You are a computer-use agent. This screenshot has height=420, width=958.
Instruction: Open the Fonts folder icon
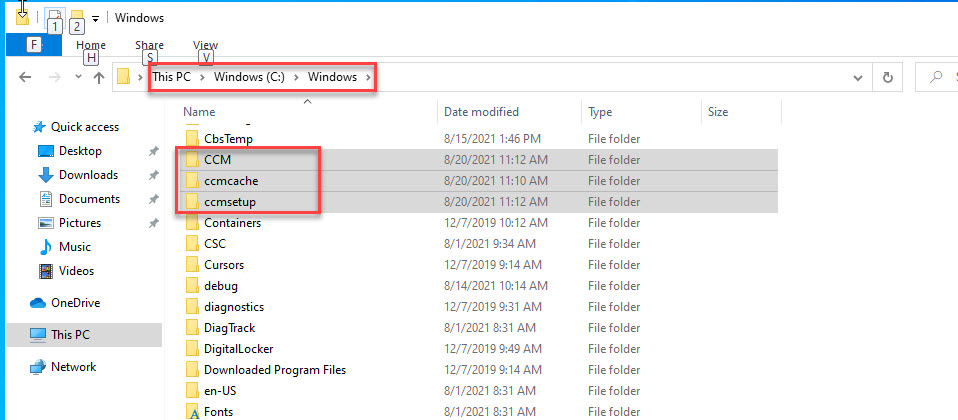point(193,412)
